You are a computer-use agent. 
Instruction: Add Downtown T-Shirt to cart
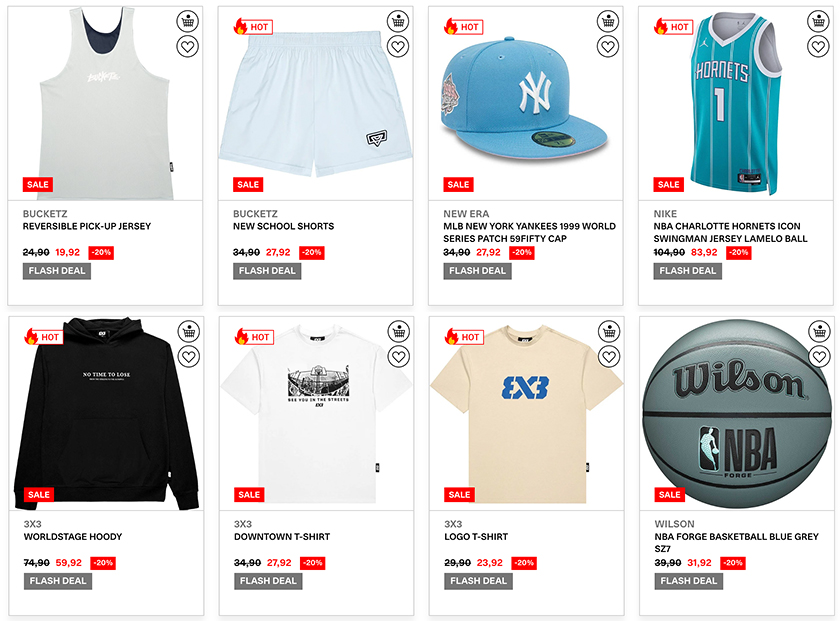click(399, 332)
